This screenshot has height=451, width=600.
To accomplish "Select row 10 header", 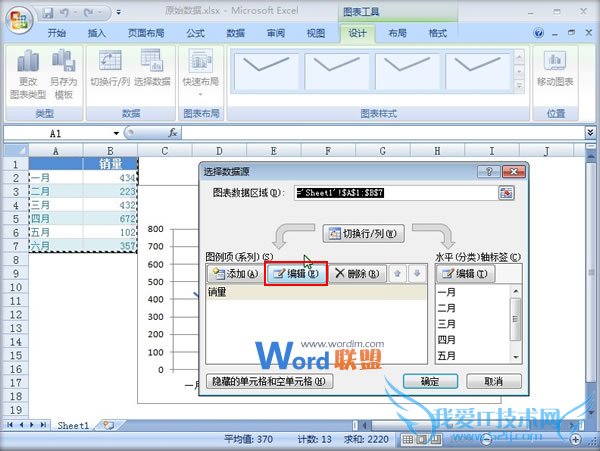I will pyautogui.click(x=16, y=287).
